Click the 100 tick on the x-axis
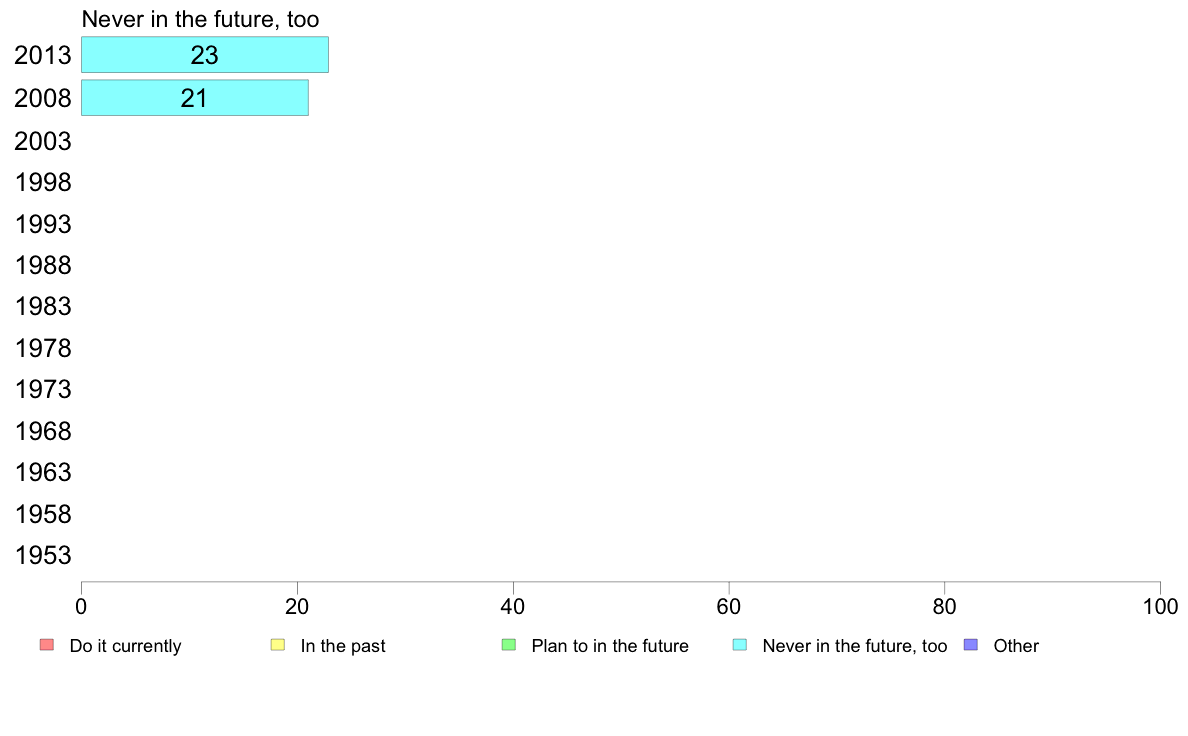This screenshot has height=736, width=1188. [x=1160, y=606]
